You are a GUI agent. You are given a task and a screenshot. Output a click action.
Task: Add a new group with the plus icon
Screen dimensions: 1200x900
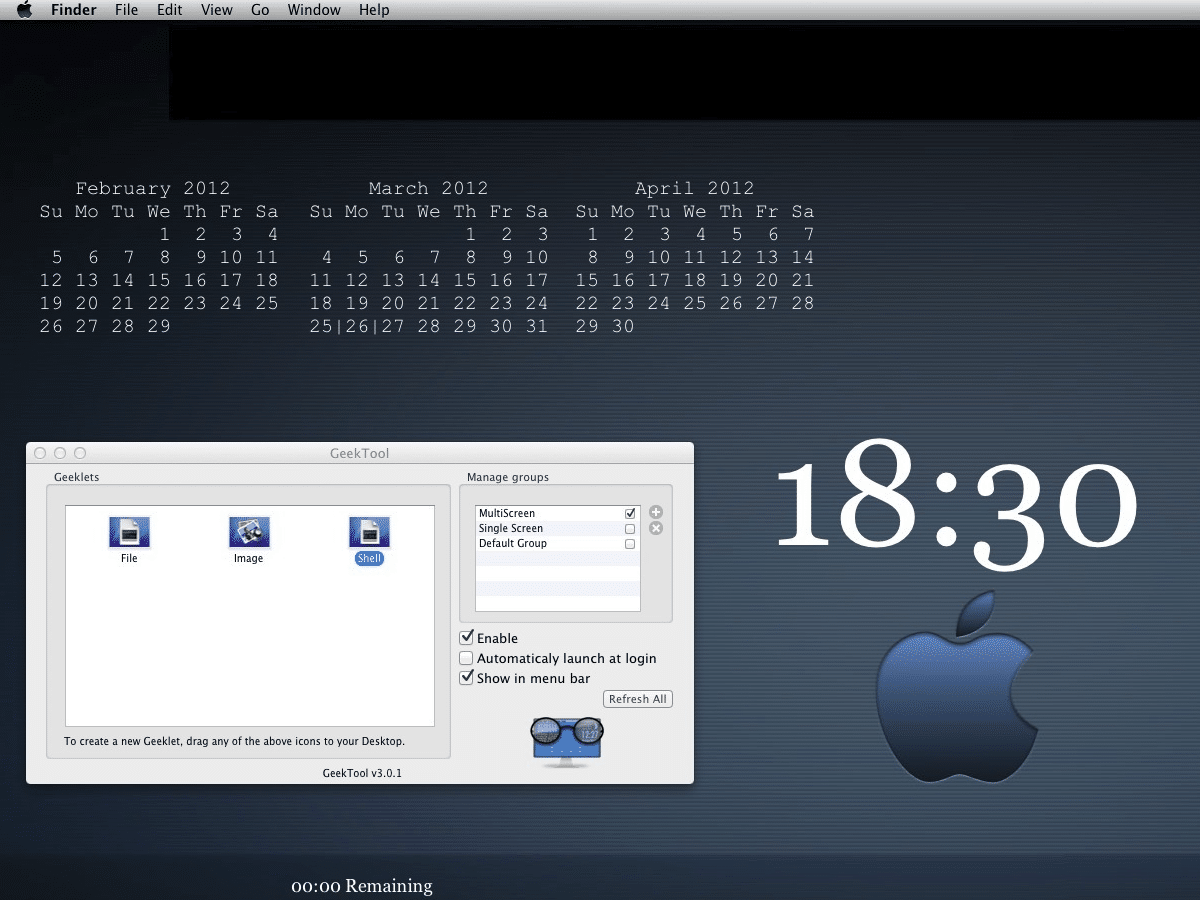(x=655, y=511)
